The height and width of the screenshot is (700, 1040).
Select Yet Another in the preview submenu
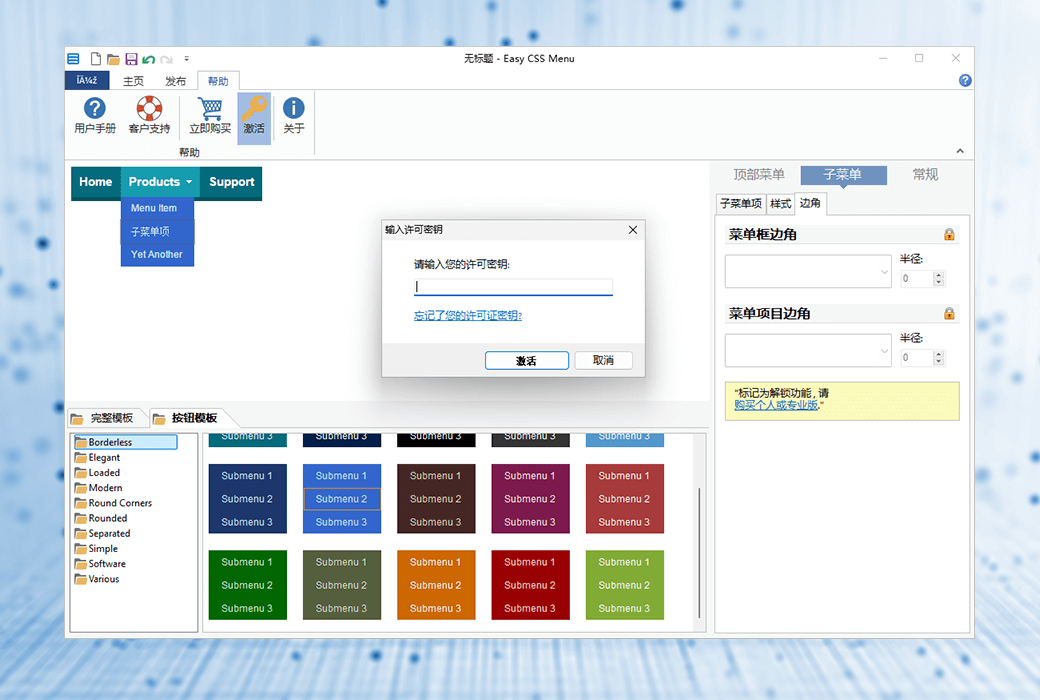pyautogui.click(x=157, y=255)
